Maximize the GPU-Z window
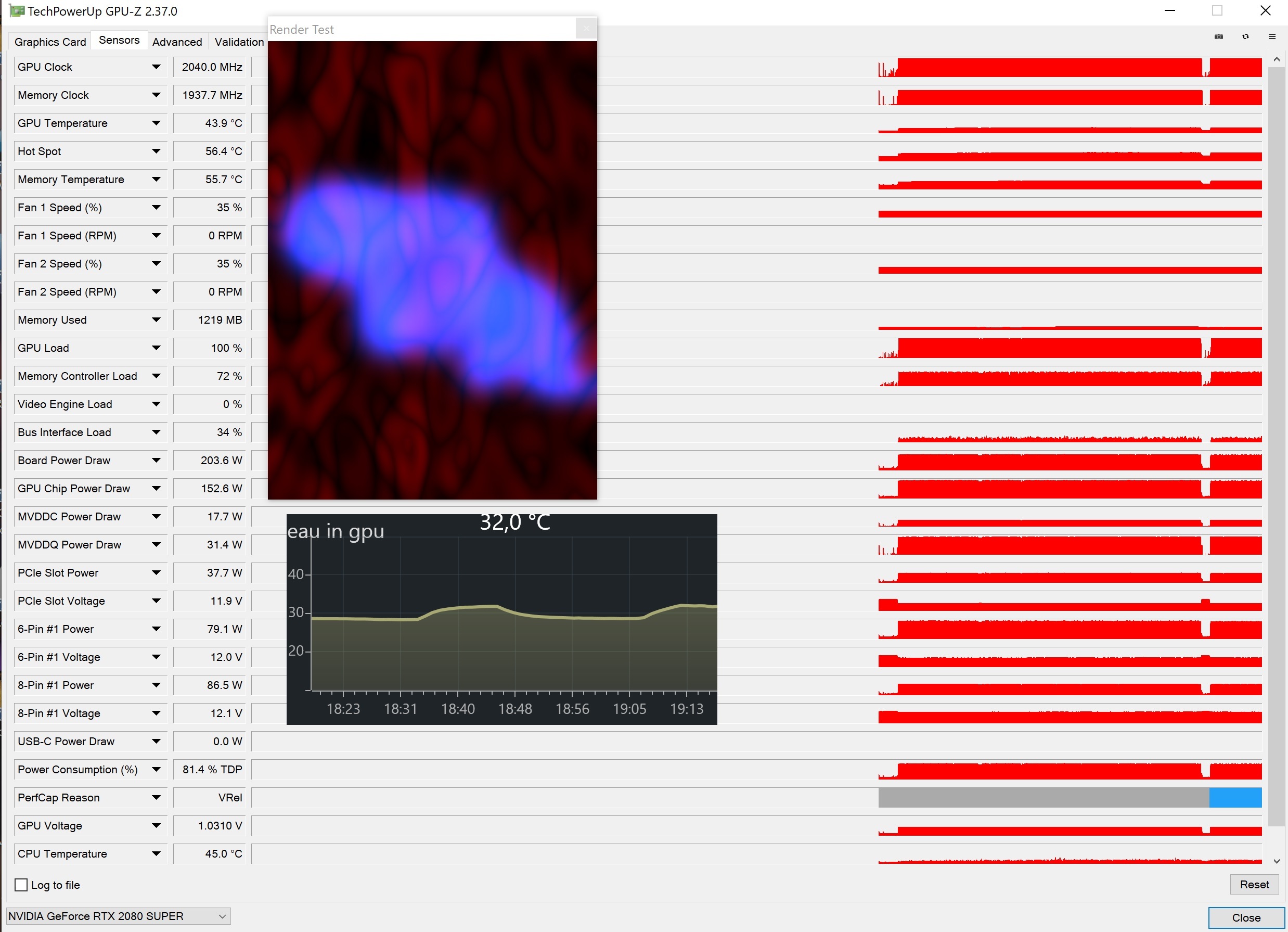The width and height of the screenshot is (1288, 932). coord(1217,11)
